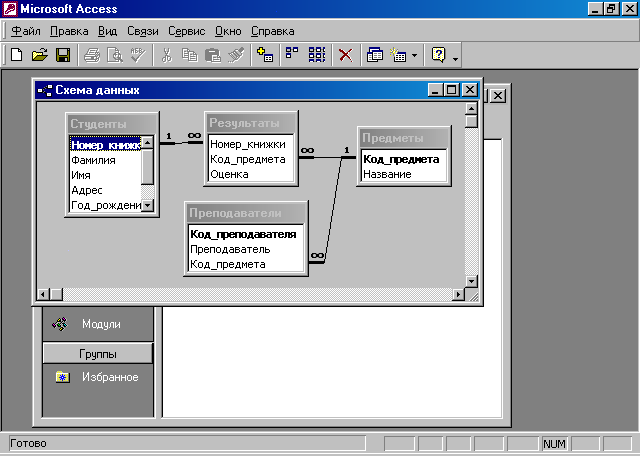Select the Format Painter brush icon
The height and width of the screenshot is (456, 640).
pyautogui.click(x=236, y=55)
